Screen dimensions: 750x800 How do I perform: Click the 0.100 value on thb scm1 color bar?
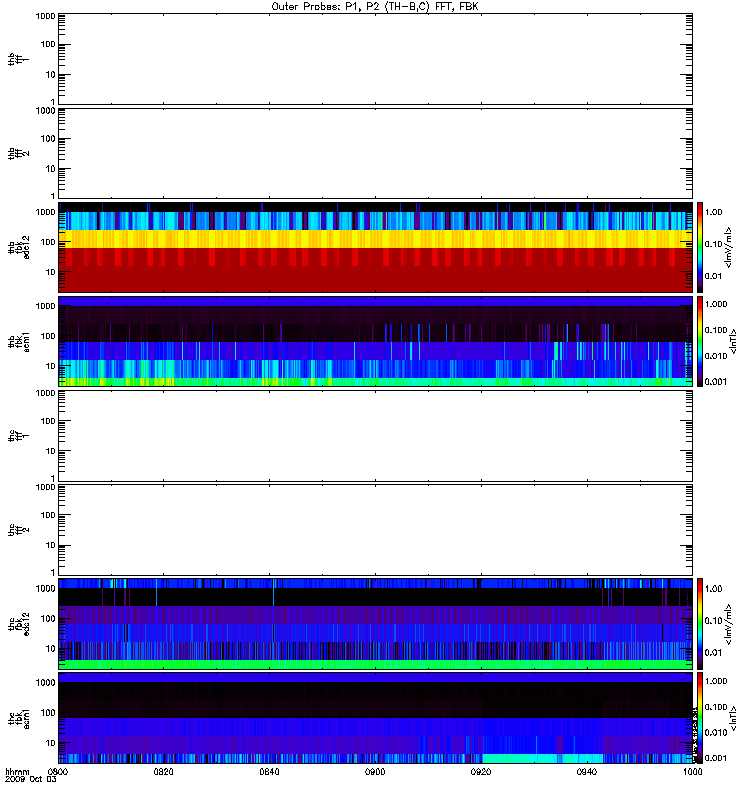pos(716,330)
